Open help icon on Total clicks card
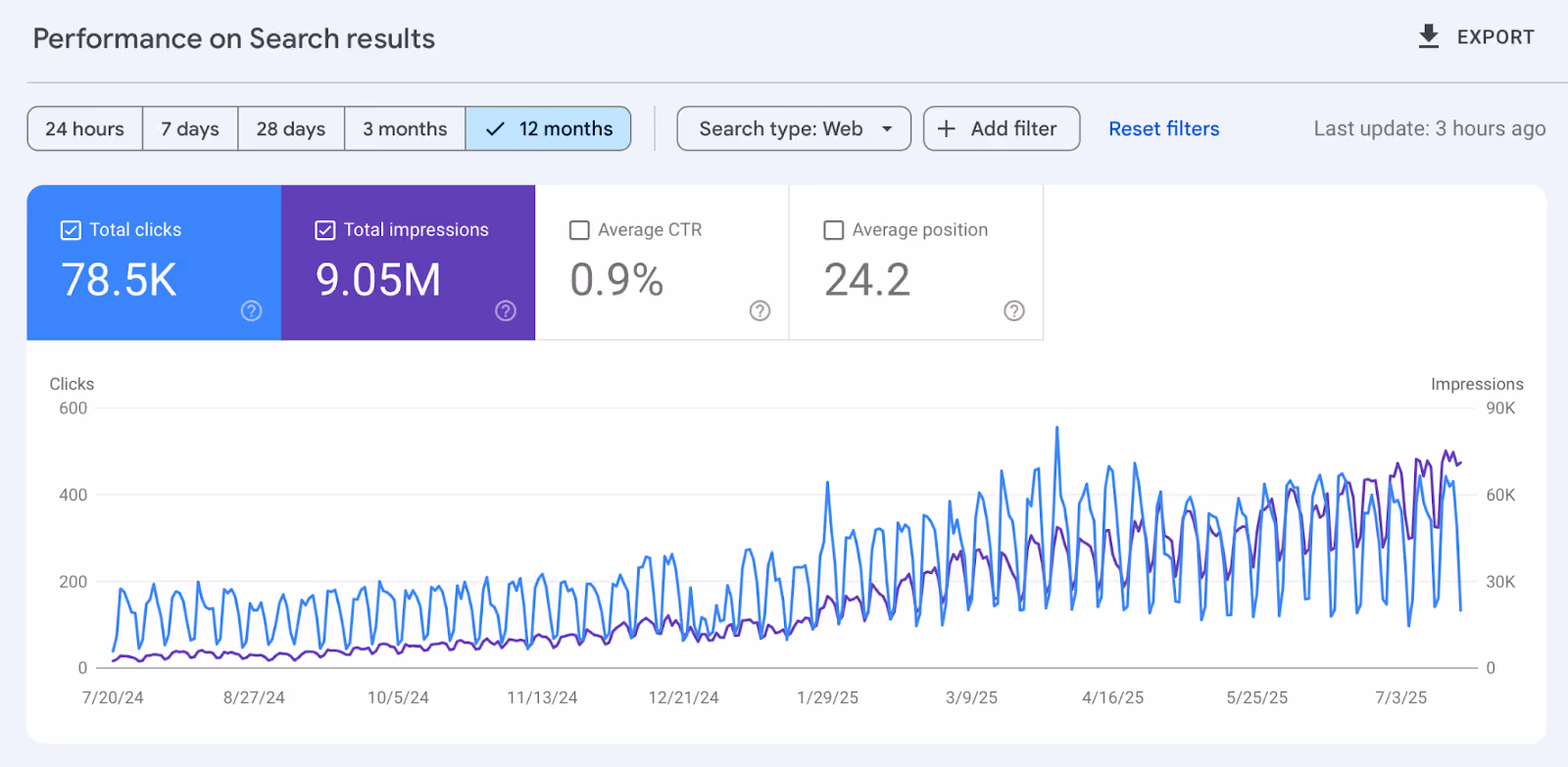Image resolution: width=1568 pixels, height=767 pixels. [252, 311]
